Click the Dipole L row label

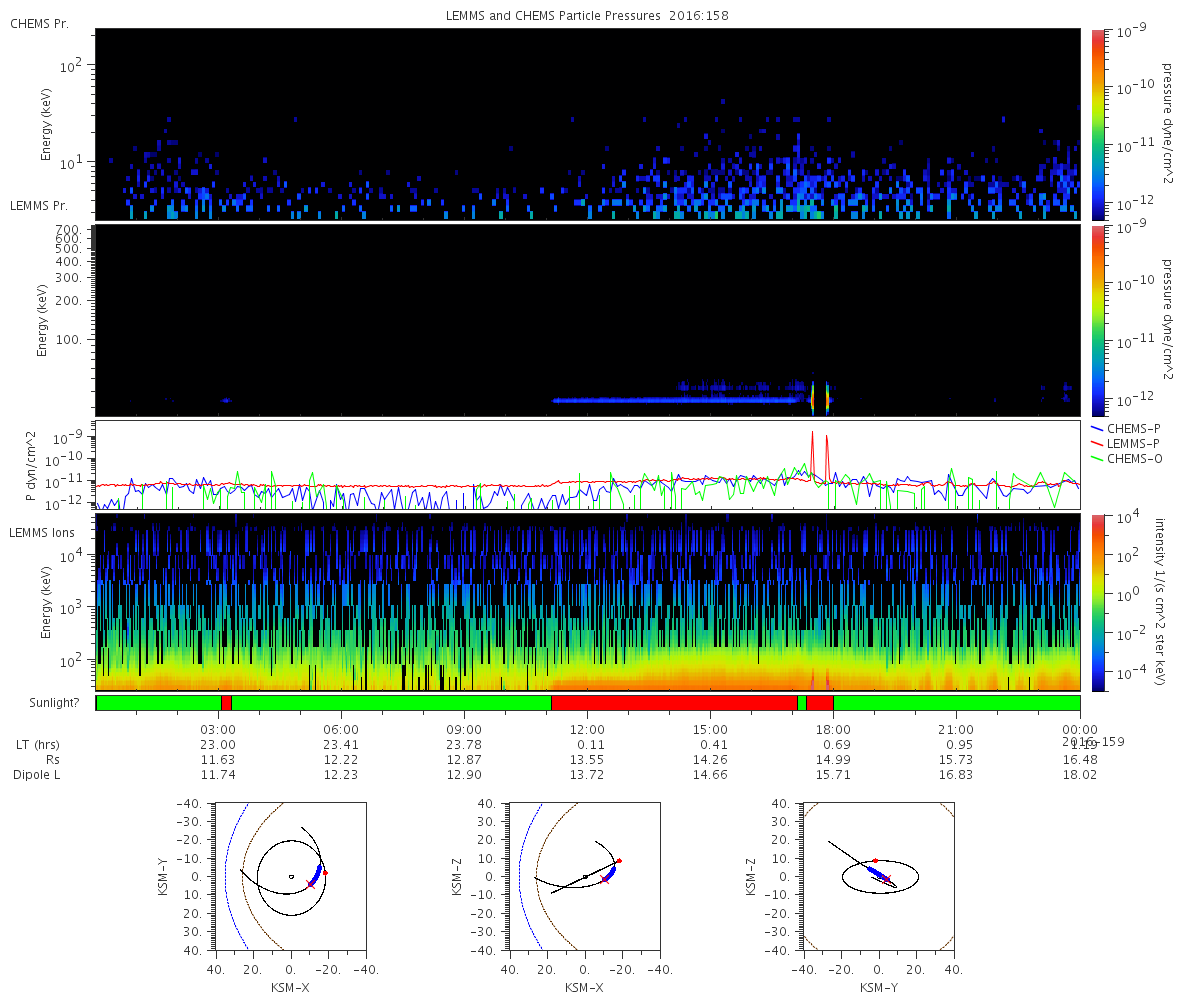[38, 775]
